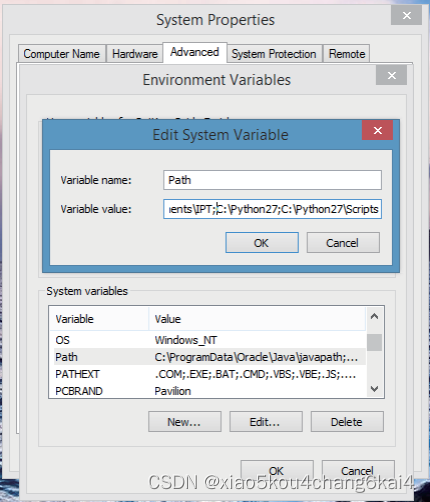Click New... under System variables
The image size is (430, 502).
coord(185,422)
